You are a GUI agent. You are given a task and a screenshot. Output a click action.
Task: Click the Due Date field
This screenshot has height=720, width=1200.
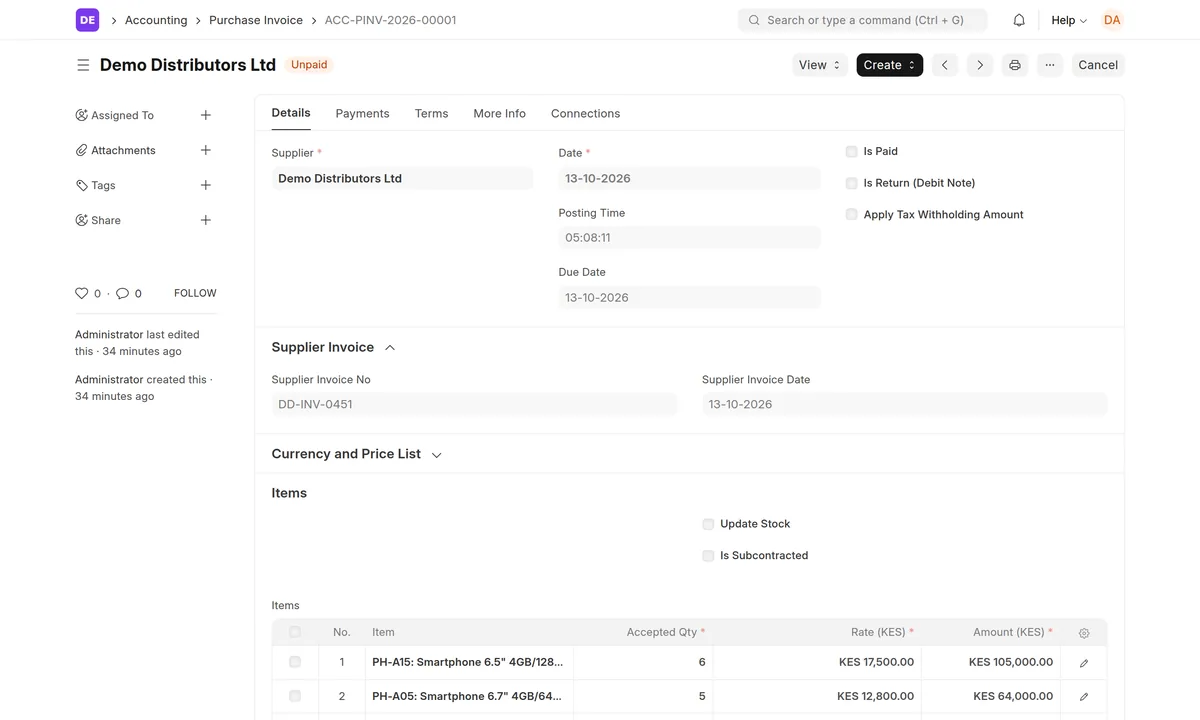689,298
